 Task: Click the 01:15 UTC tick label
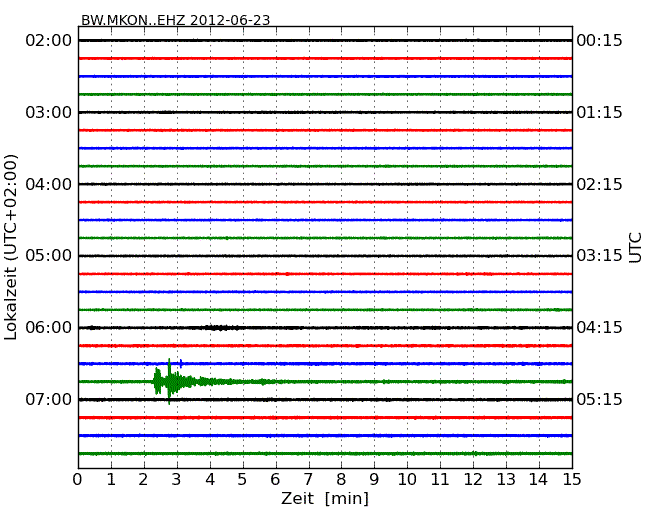click(x=599, y=112)
